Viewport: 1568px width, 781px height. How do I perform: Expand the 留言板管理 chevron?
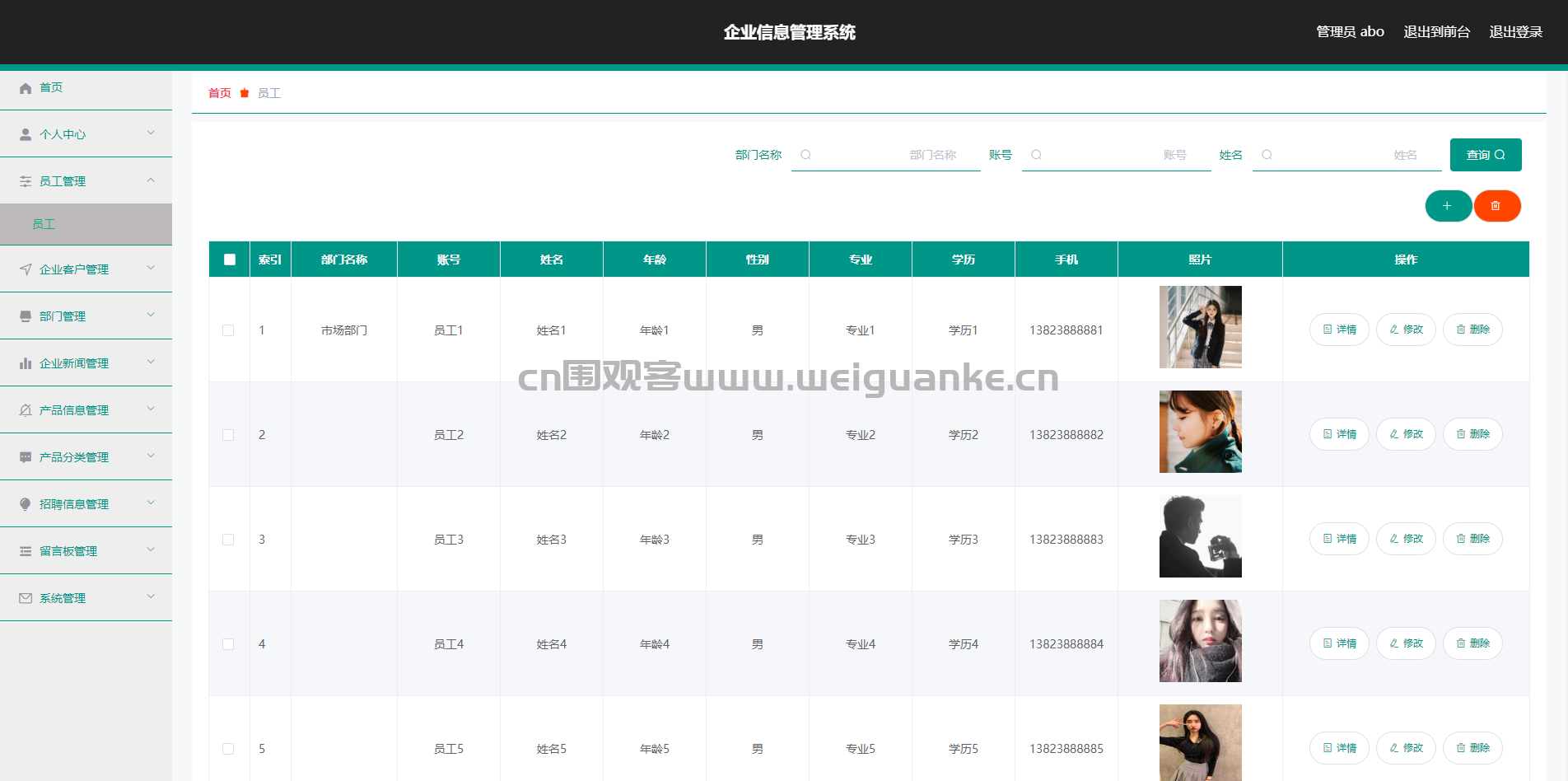[151, 550]
